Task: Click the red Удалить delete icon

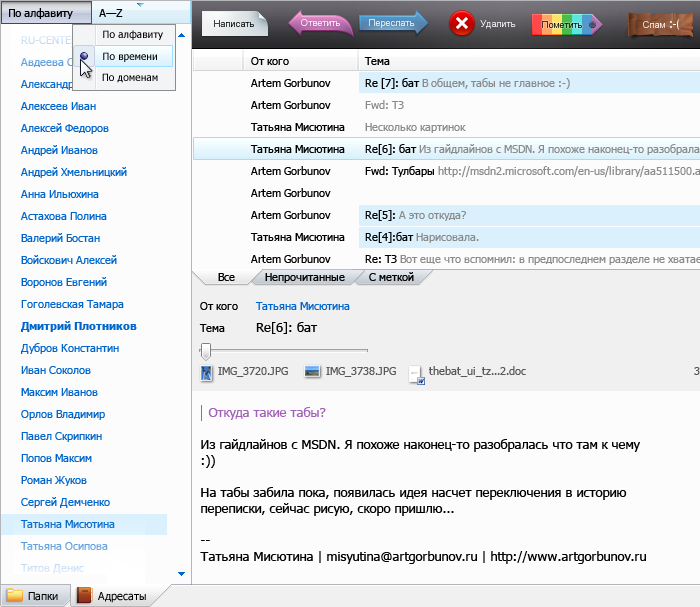Action: tap(461, 23)
